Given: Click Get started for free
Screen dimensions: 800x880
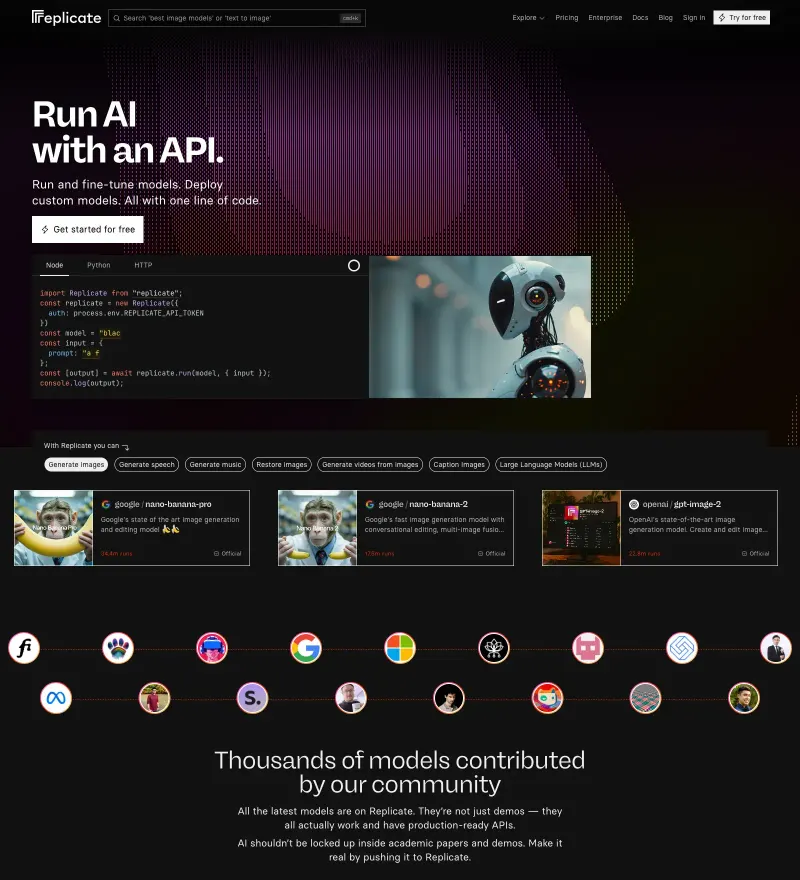Looking at the screenshot, I should (88, 230).
